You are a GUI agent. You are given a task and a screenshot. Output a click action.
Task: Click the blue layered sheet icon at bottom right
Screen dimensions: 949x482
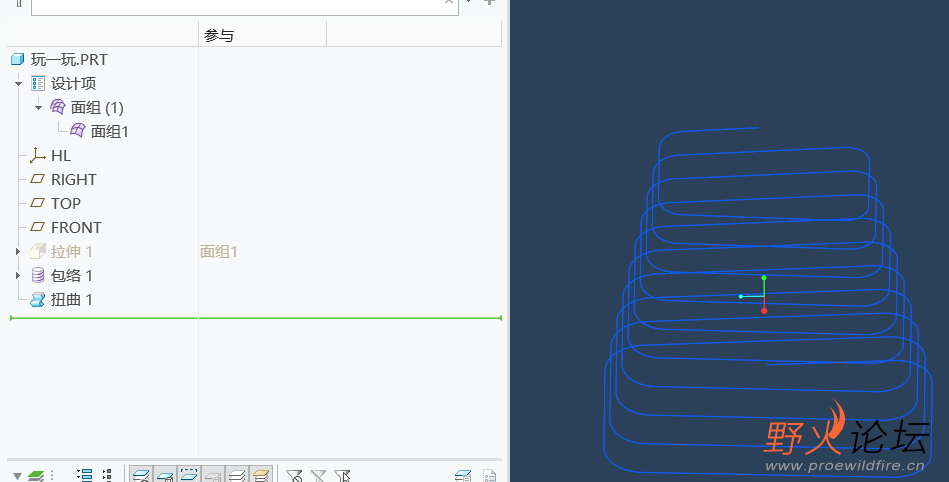[463, 476]
